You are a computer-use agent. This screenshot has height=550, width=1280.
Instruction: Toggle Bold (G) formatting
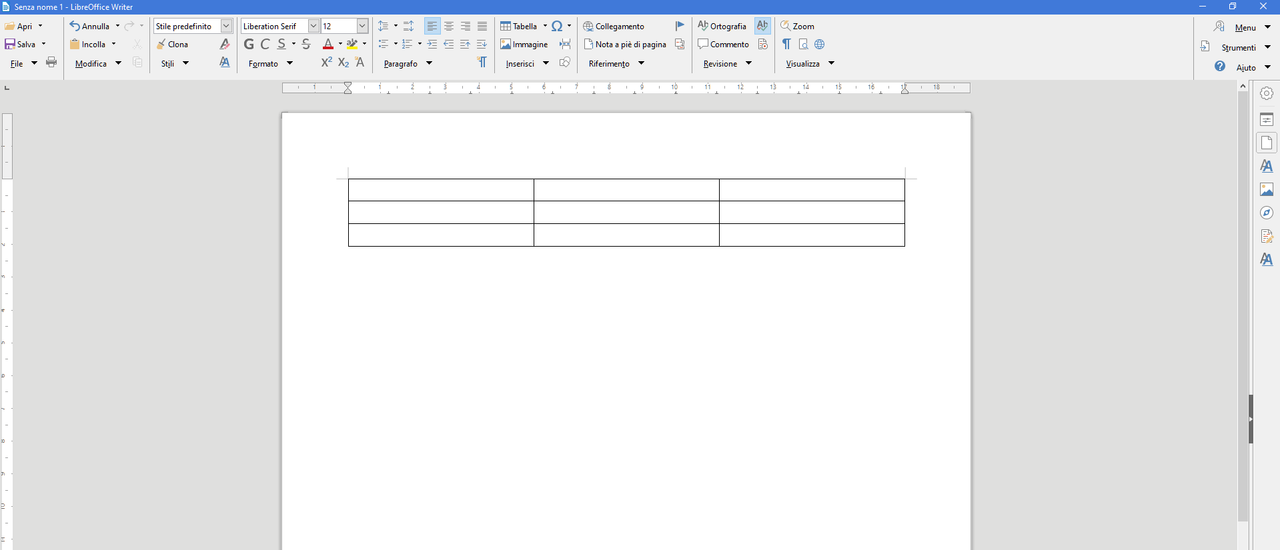249,44
